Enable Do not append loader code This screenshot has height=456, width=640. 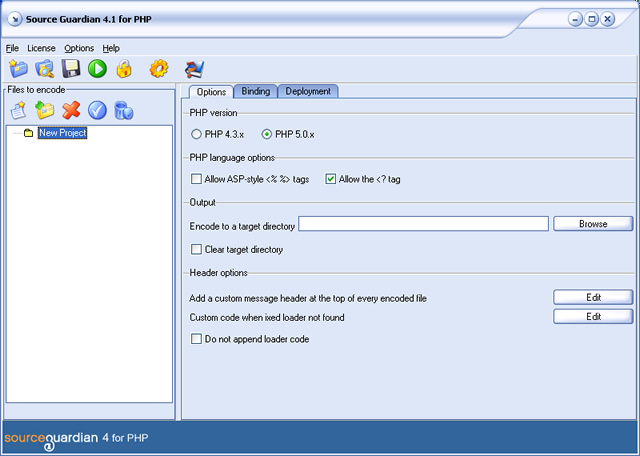point(196,339)
